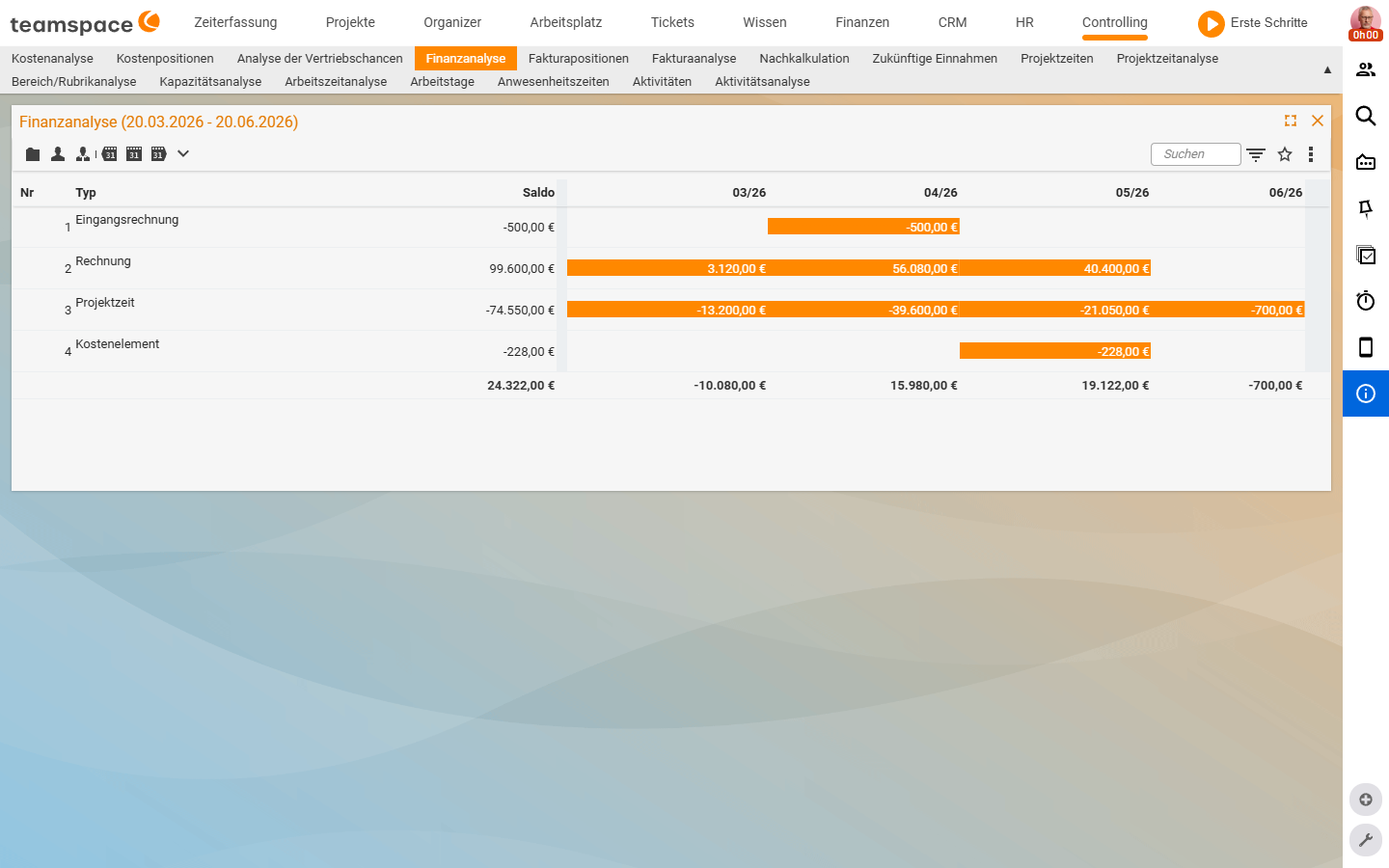Open the Zeiterfassung menu
The image size is (1389, 868).
pyautogui.click(x=235, y=22)
